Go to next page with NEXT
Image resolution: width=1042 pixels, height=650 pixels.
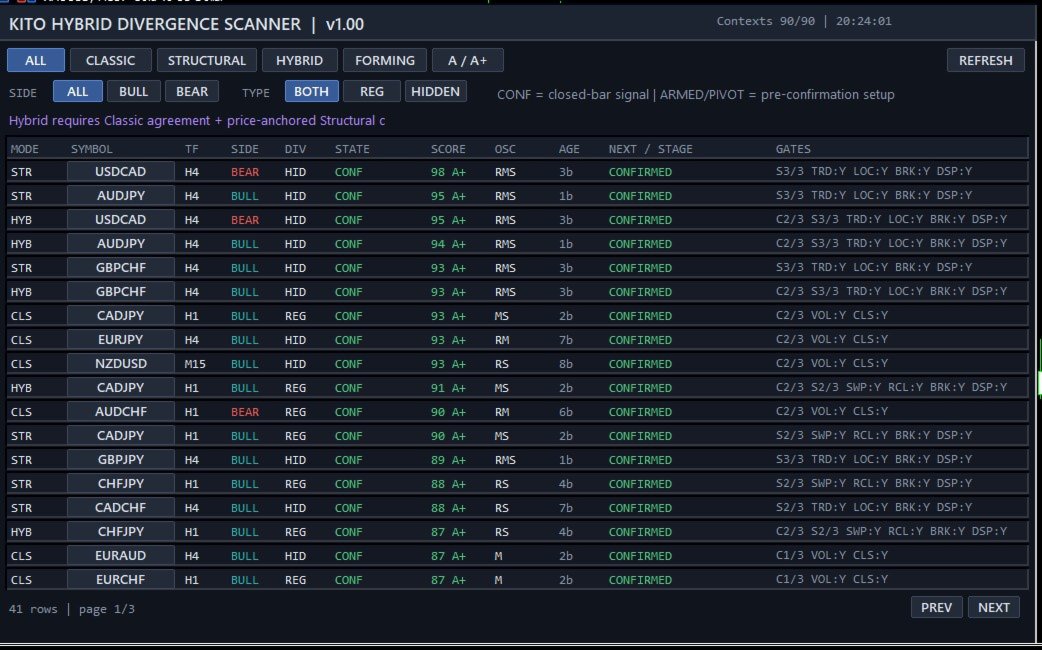[x=994, y=607]
